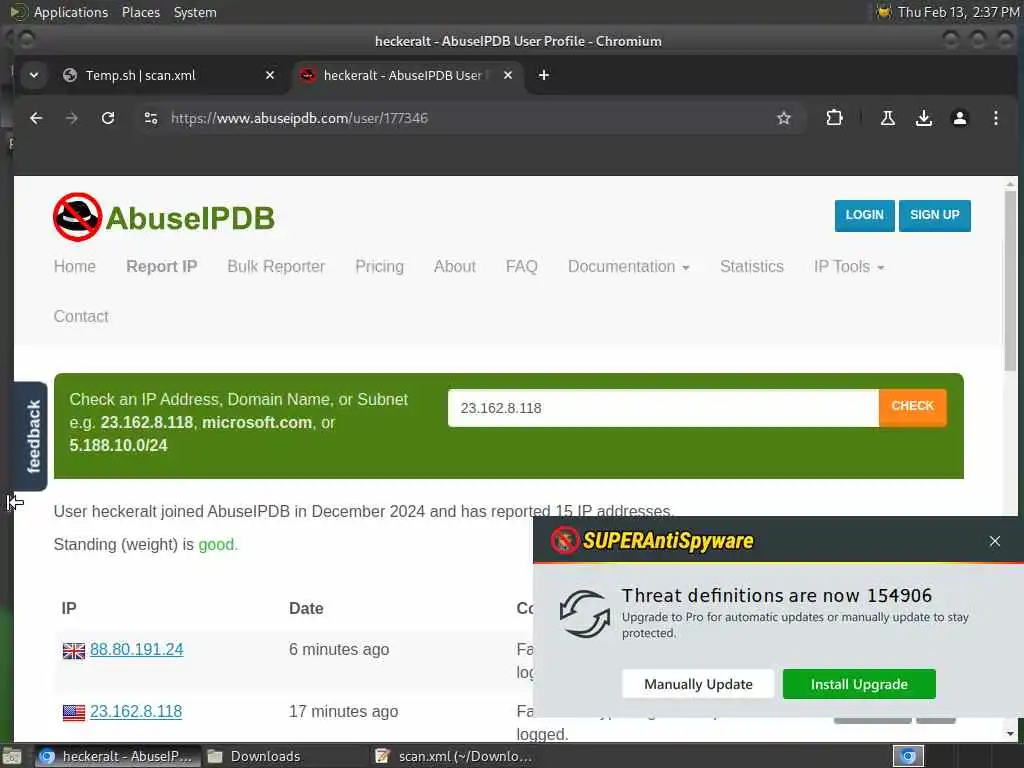Image resolution: width=1024 pixels, height=768 pixels.
Task: Click the show desktop icon in taskbar
Action: pos(12,756)
